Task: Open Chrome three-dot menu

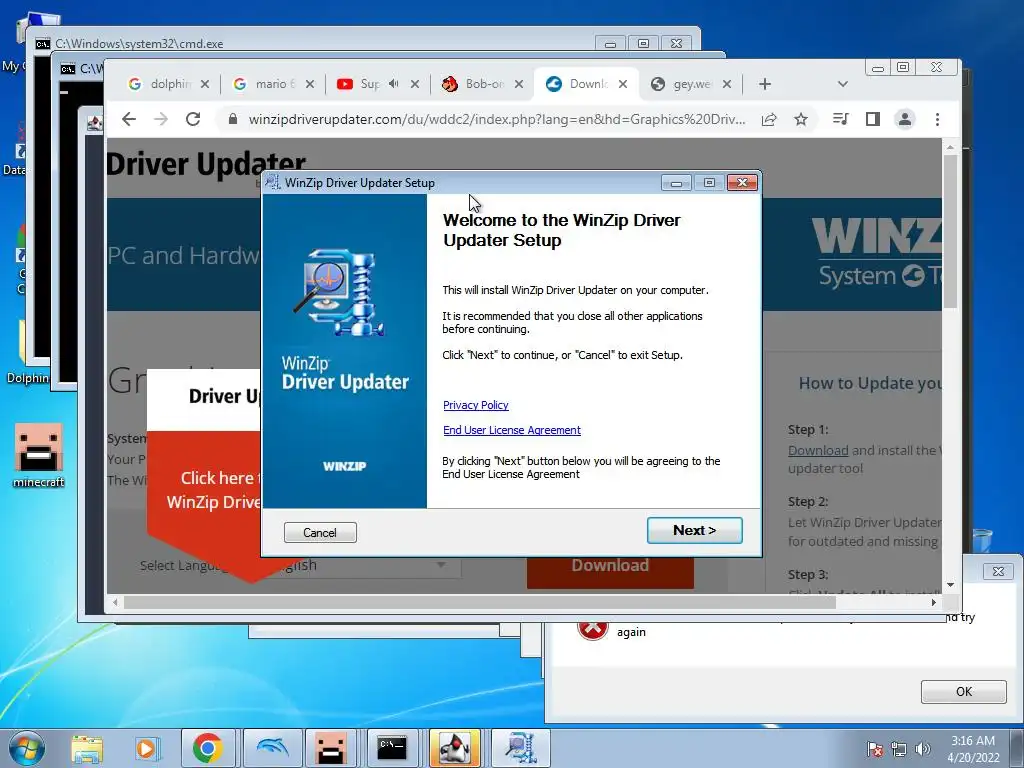Action: [937, 119]
